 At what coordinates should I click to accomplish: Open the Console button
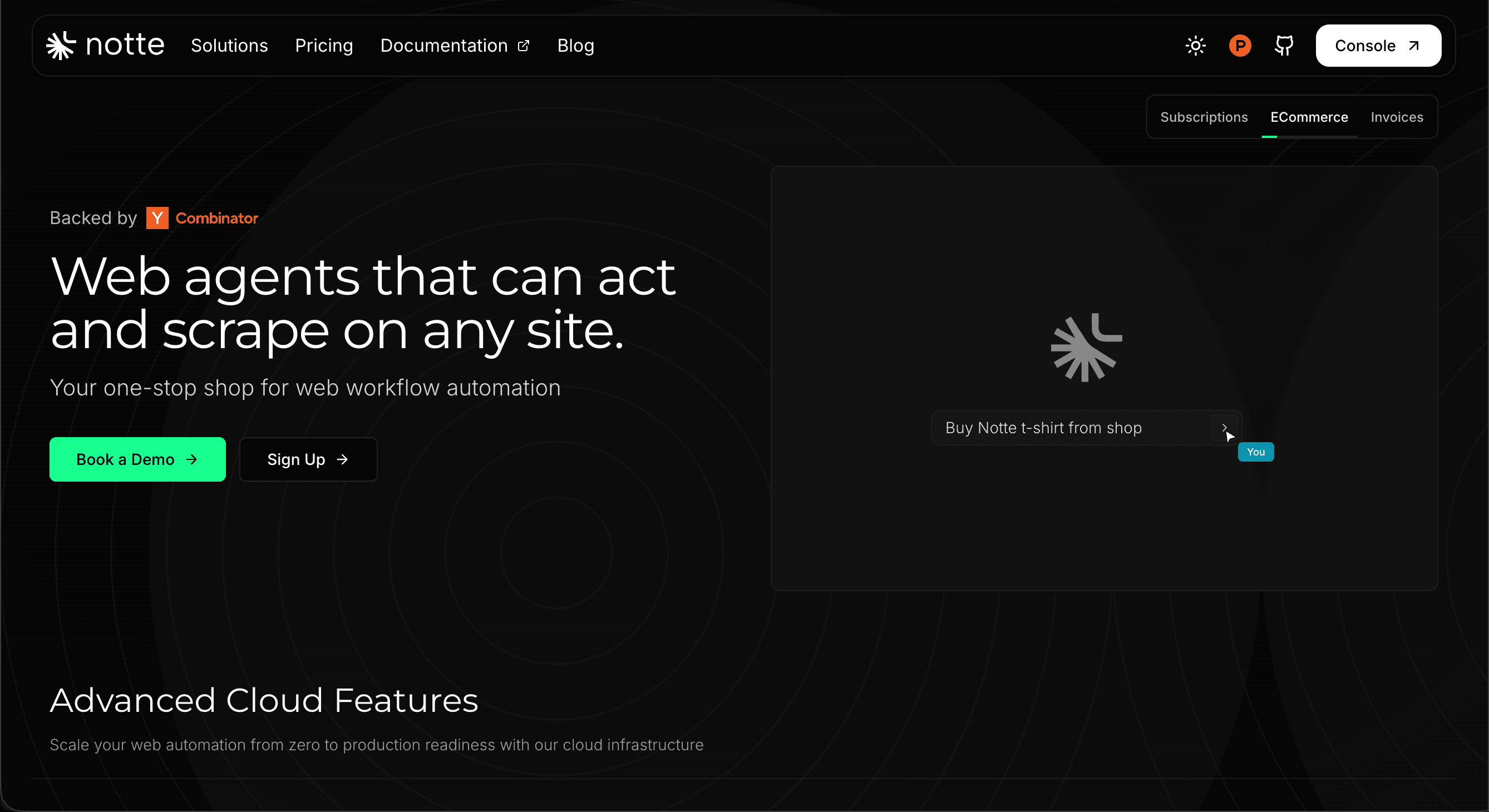click(1378, 46)
